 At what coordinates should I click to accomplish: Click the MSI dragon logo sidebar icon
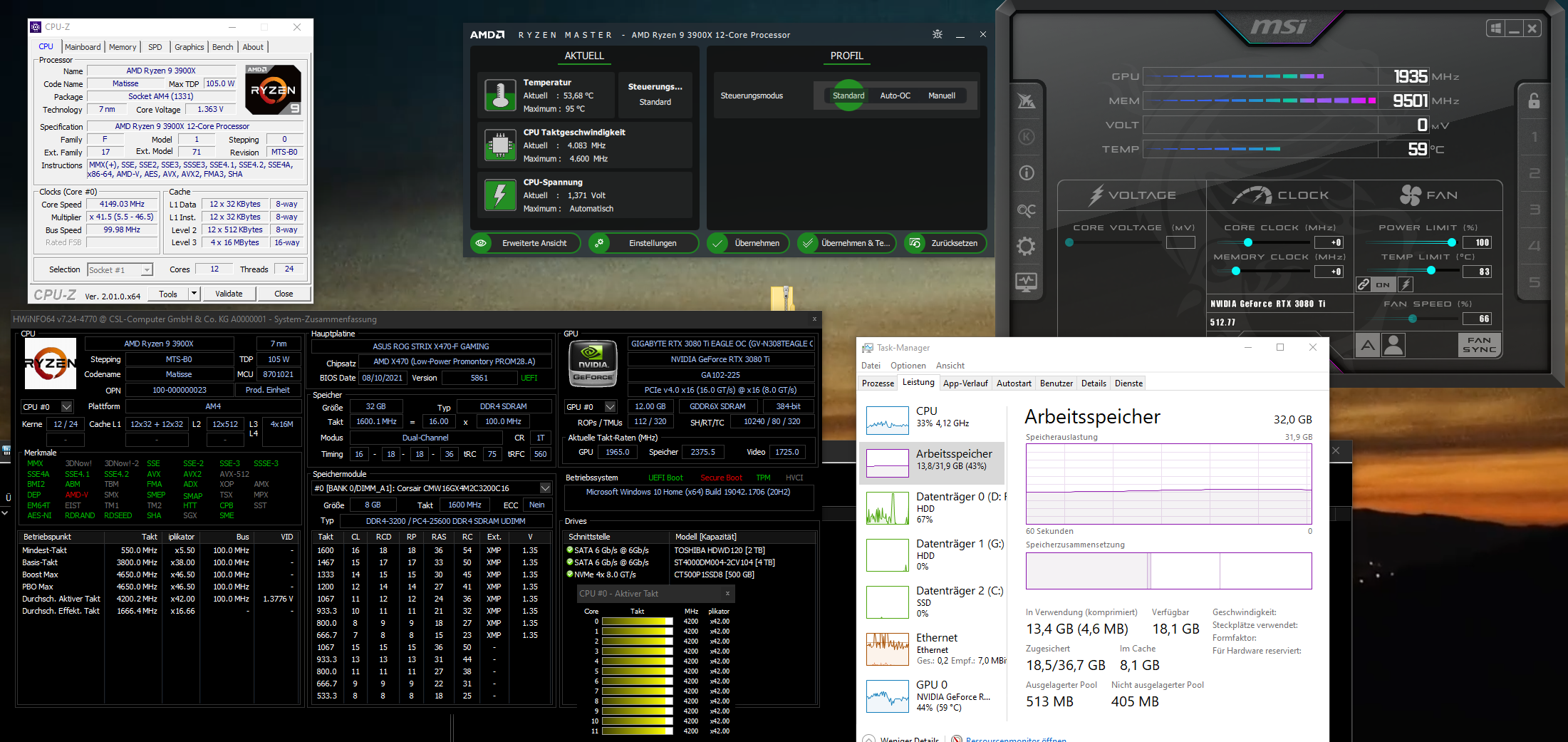[1027, 101]
